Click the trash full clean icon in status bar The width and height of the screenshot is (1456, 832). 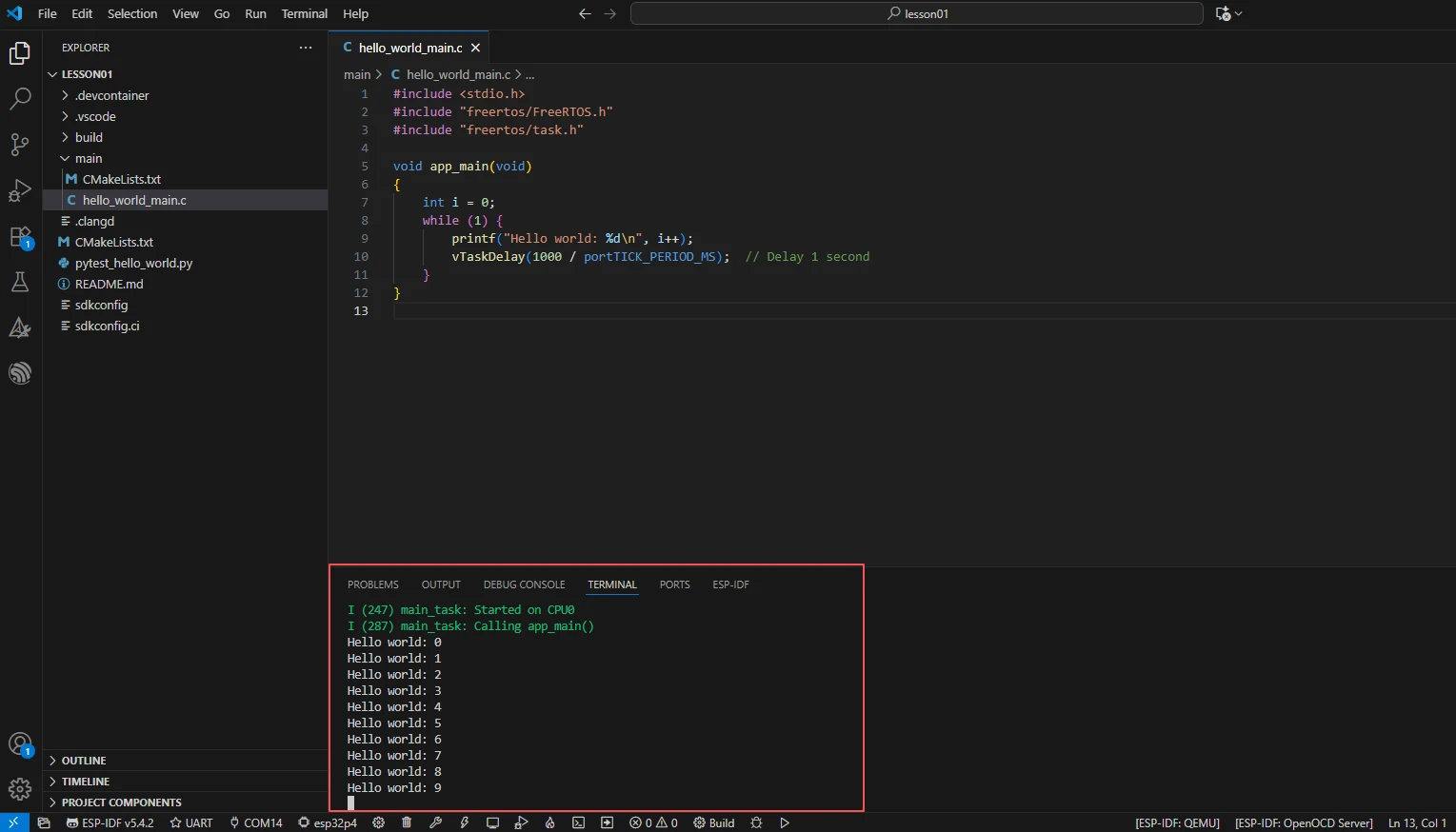pos(407,822)
